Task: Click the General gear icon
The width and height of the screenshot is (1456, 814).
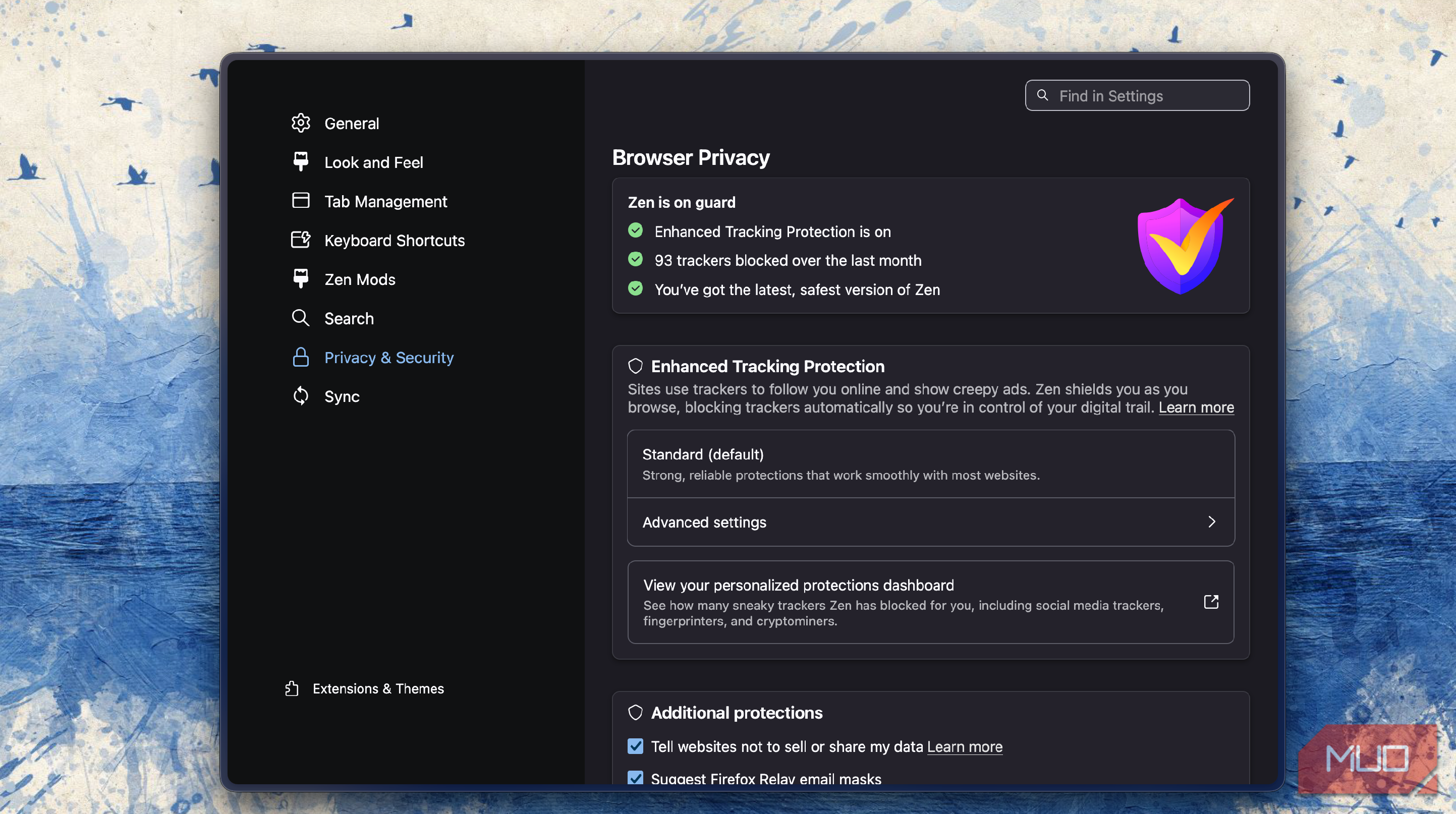Action: 301,123
